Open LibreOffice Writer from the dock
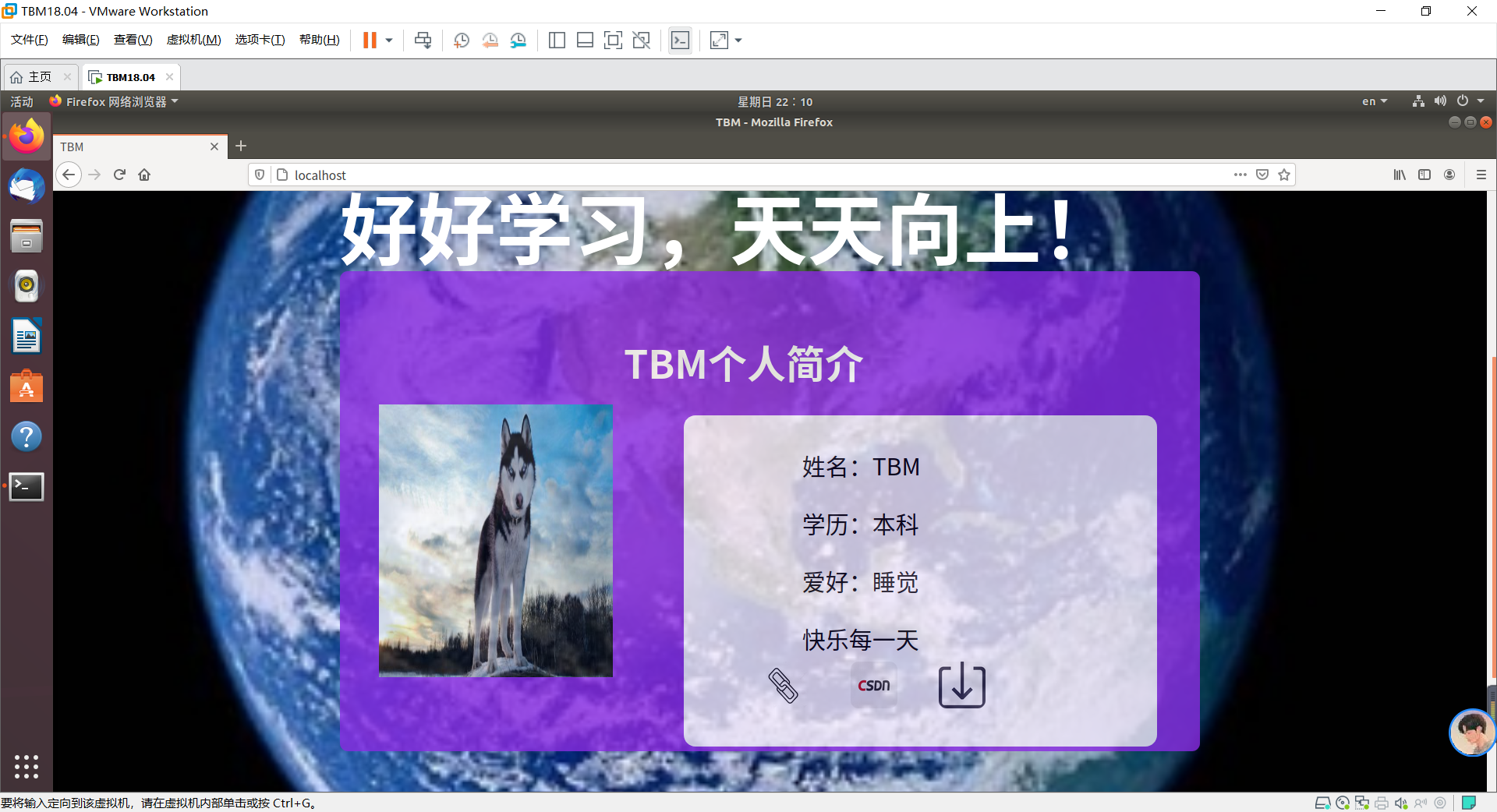The height and width of the screenshot is (812, 1497). point(27,337)
